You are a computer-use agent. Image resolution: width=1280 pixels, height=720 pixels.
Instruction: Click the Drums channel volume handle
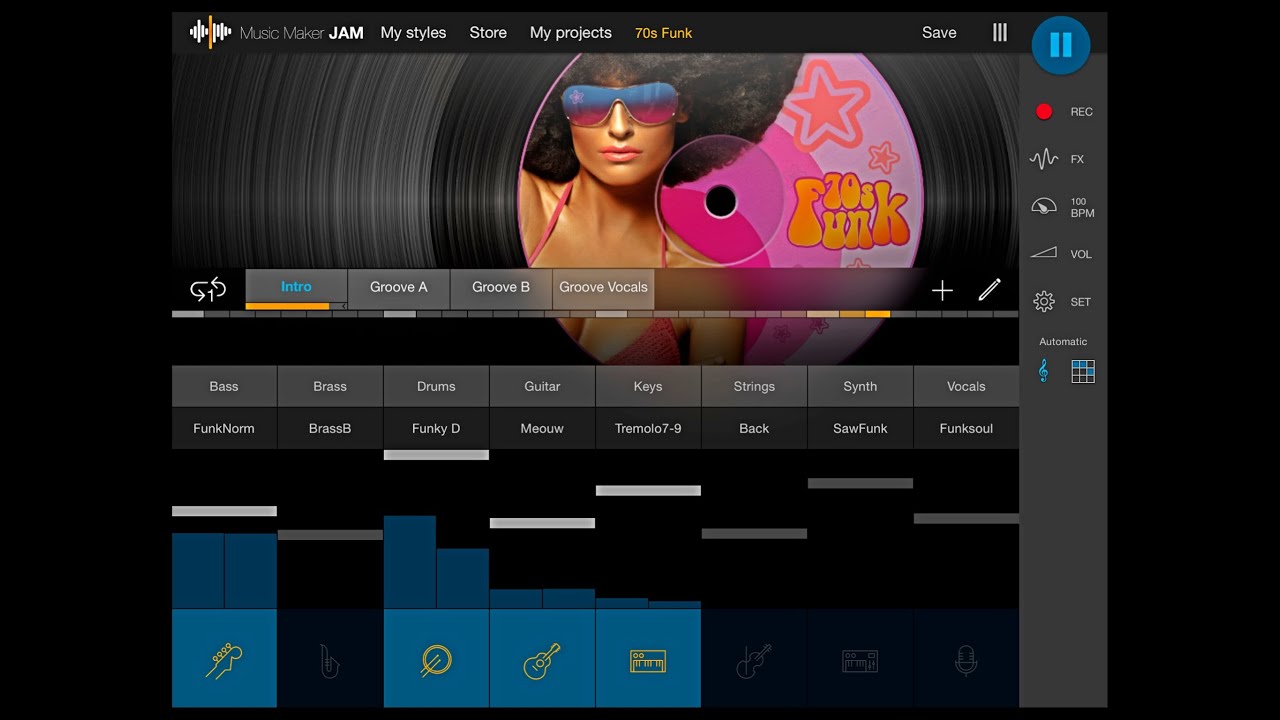coord(436,455)
